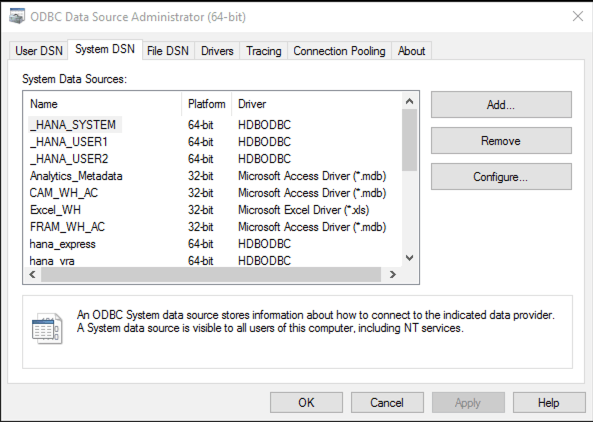Confirm with the OK button

pos(306,403)
